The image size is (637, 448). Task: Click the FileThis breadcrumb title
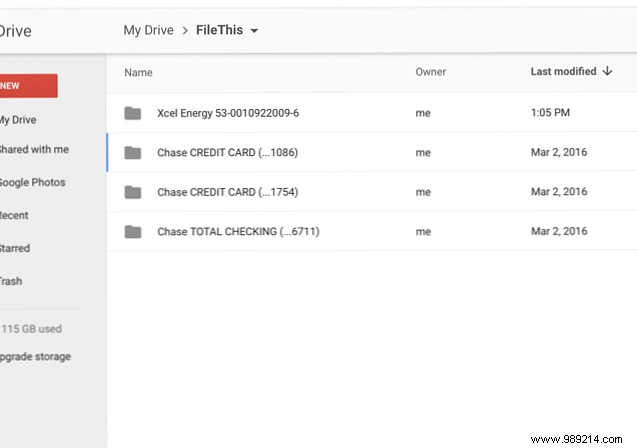[219, 30]
